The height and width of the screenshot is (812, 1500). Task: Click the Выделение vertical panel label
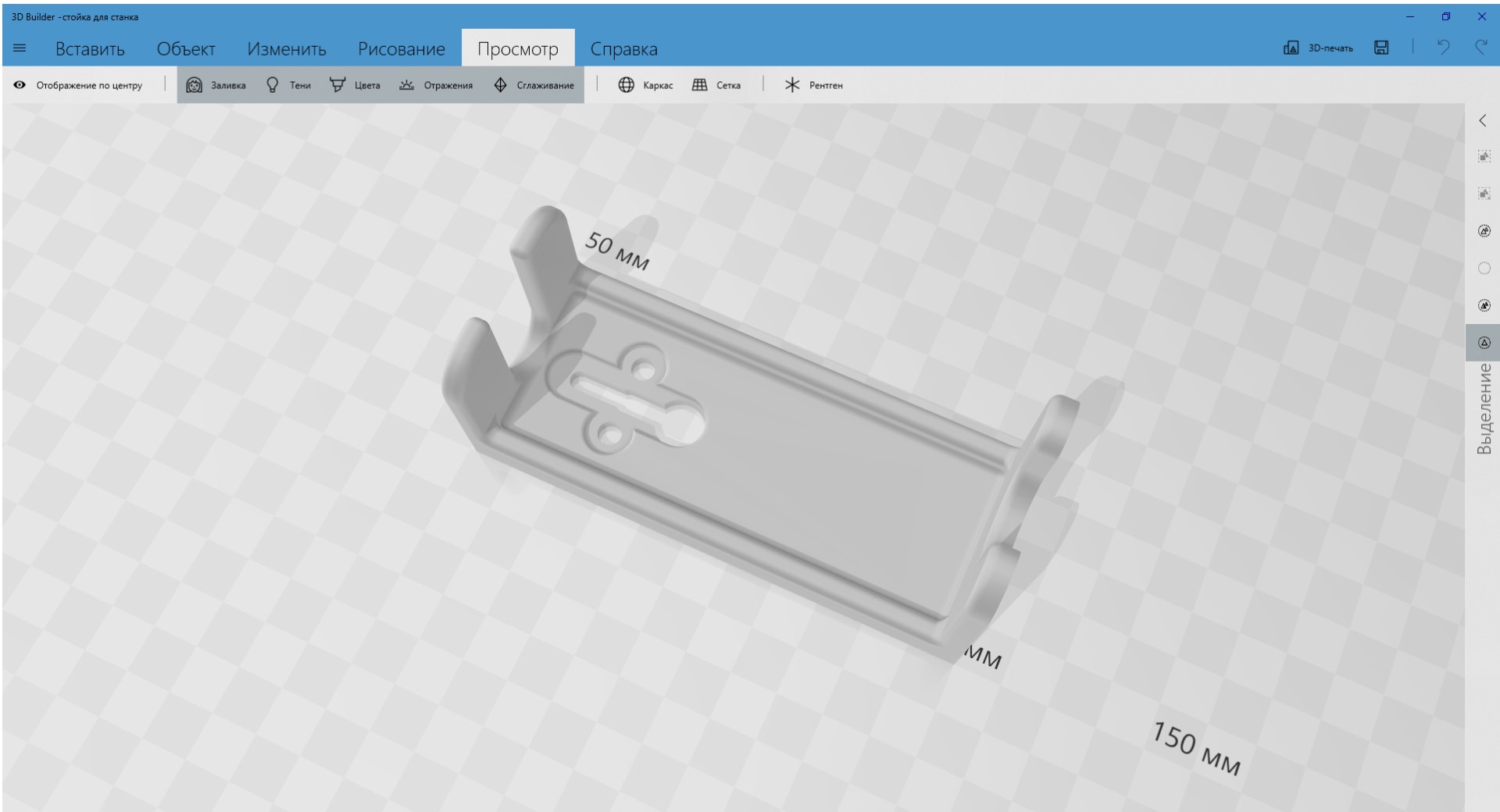[x=1484, y=409]
